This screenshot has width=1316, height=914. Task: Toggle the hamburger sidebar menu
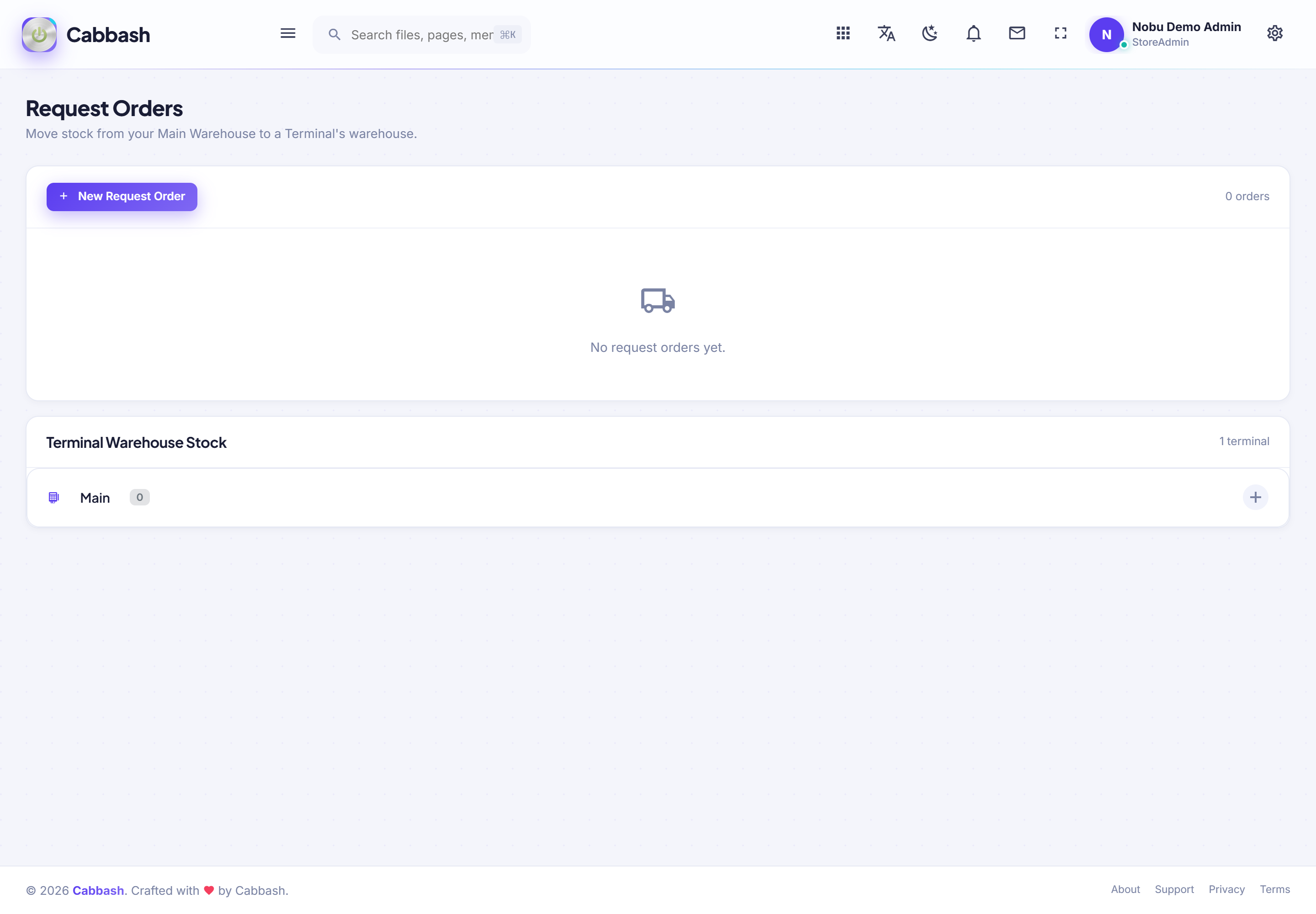288,33
